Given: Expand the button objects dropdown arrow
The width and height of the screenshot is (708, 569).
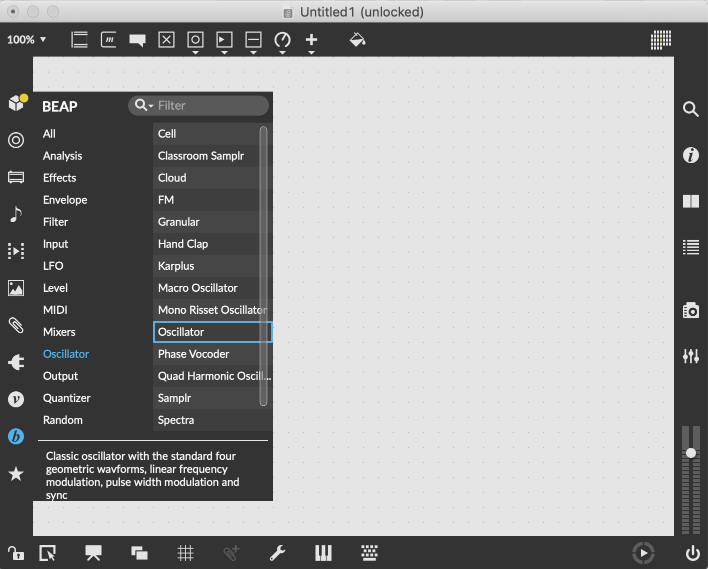Looking at the screenshot, I should (195, 53).
